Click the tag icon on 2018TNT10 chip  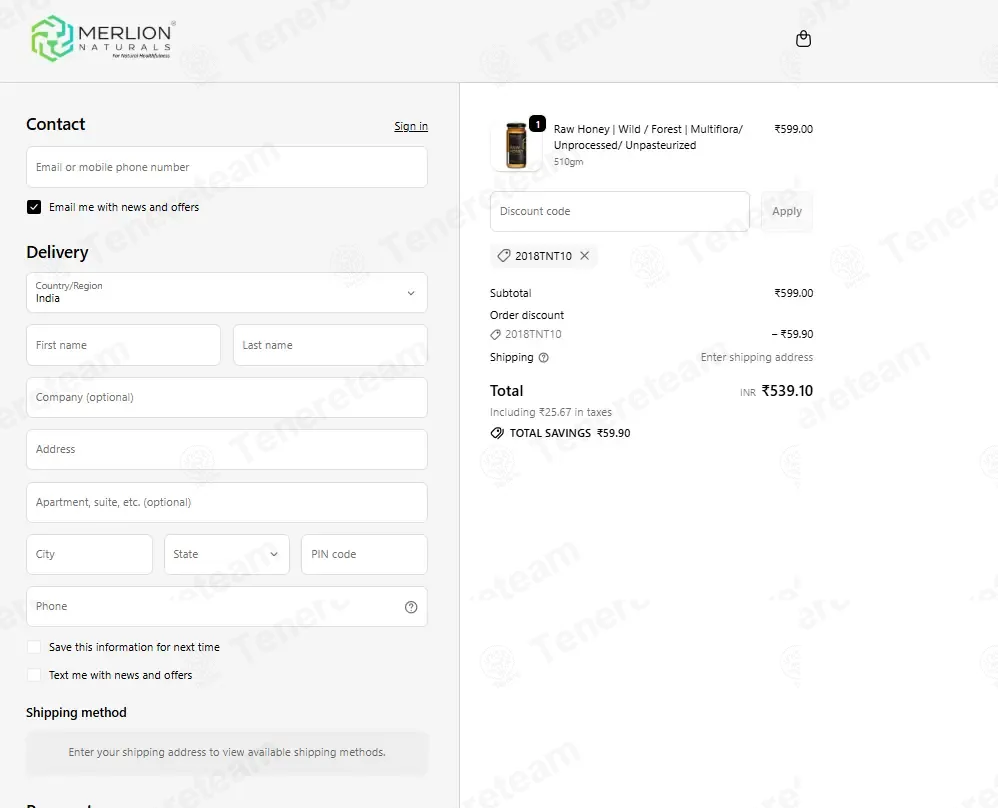pos(503,255)
